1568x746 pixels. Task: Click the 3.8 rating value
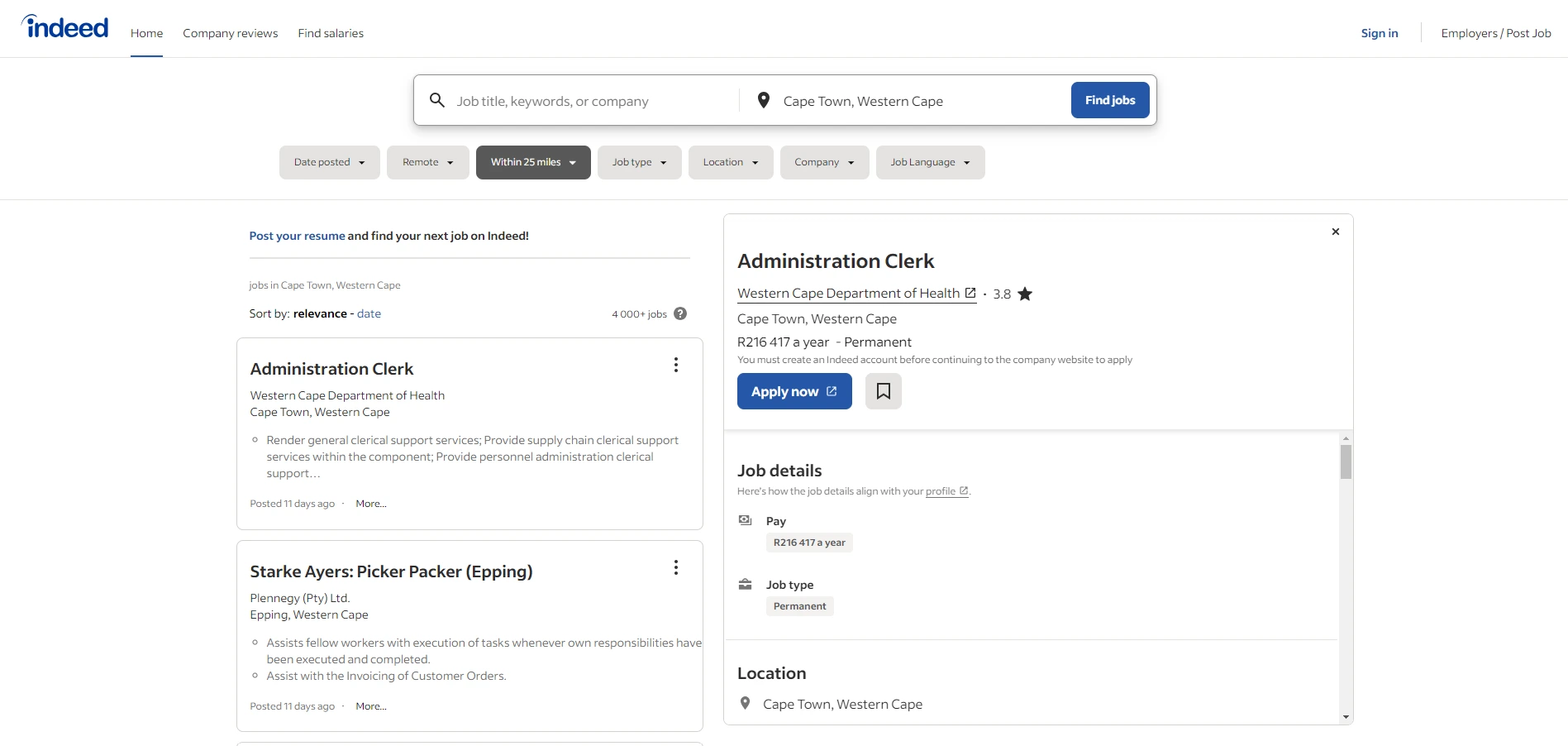click(x=1002, y=294)
